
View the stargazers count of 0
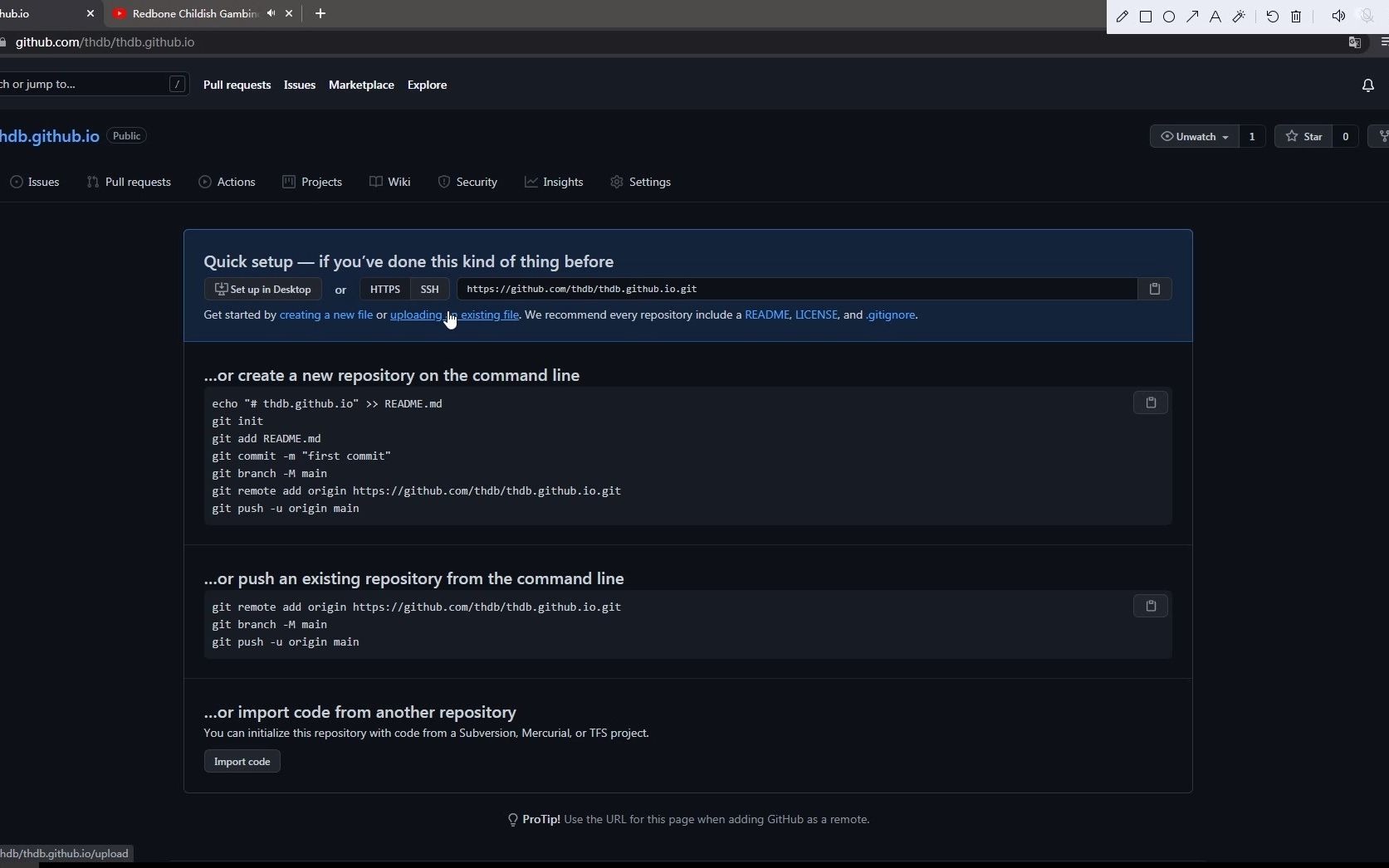click(1345, 136)
